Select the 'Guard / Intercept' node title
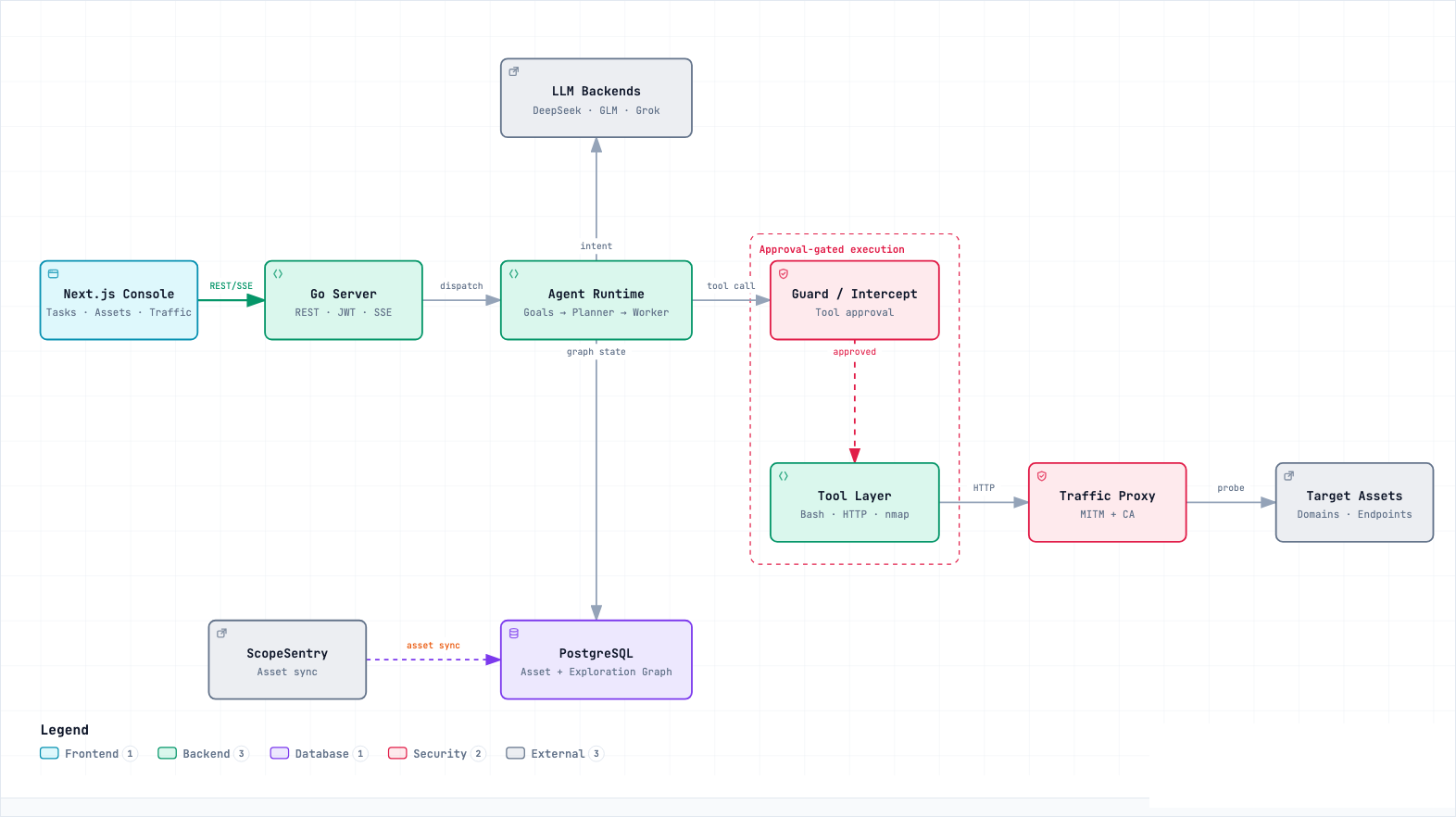1456x817 pixels. tap(855, 294)
